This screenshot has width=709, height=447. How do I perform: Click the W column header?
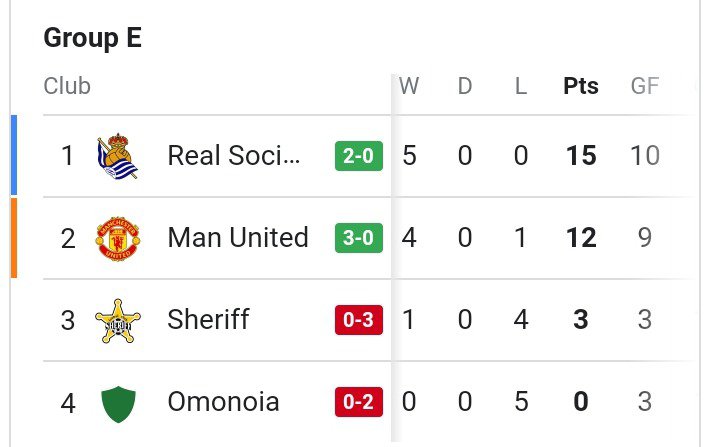coord(409,85)
